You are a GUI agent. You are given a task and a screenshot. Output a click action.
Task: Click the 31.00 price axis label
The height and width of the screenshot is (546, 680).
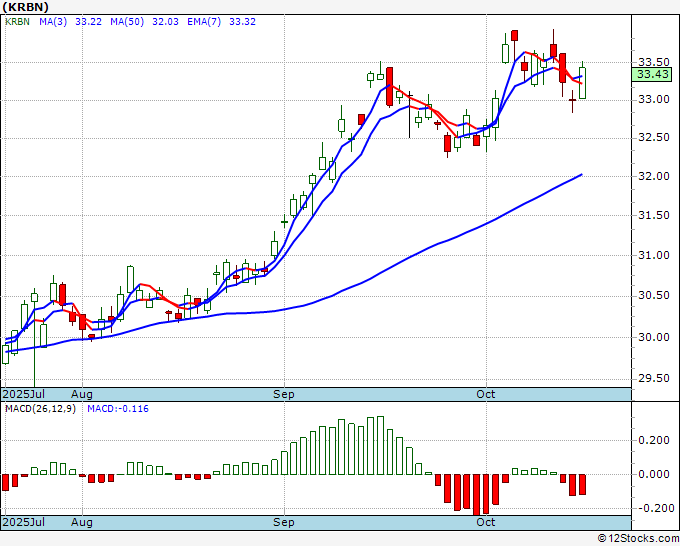pos(654,255)
